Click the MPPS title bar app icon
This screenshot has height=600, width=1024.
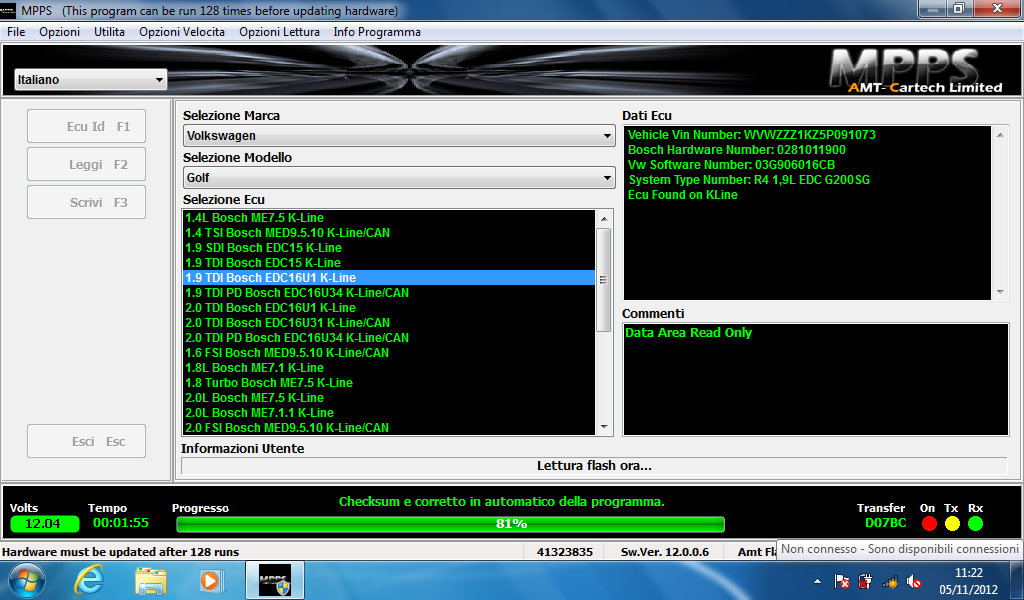click(x=8, y=10)
